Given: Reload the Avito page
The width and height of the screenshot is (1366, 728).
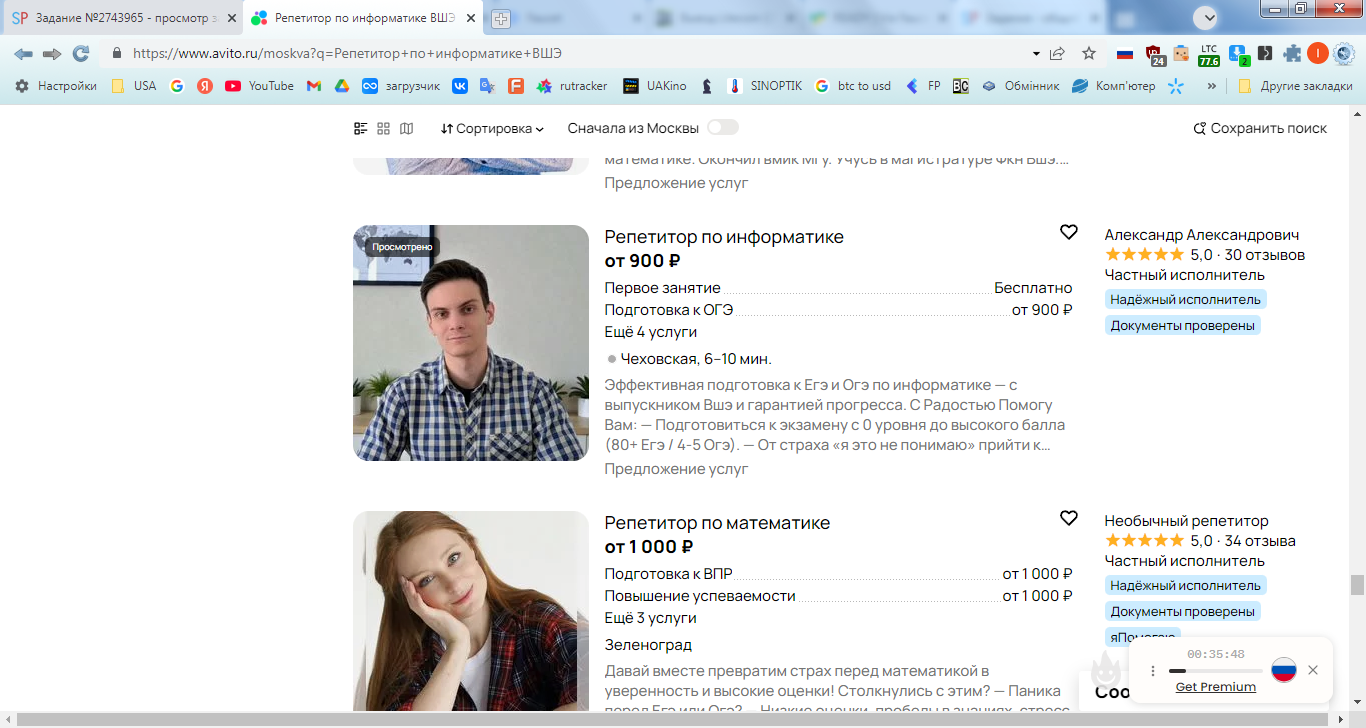Looking at the screenshot, I should point(81,54).
